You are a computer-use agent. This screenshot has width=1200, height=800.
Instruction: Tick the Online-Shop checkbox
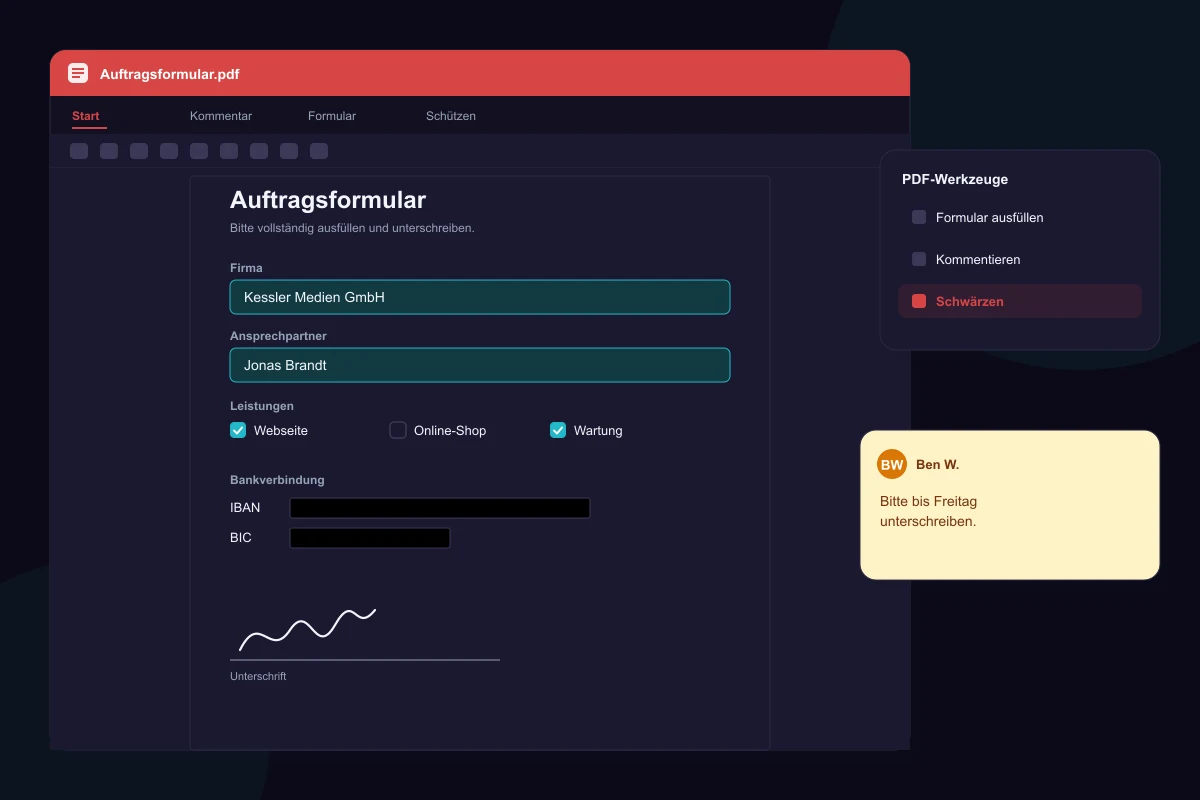click(x=398, y=430)
